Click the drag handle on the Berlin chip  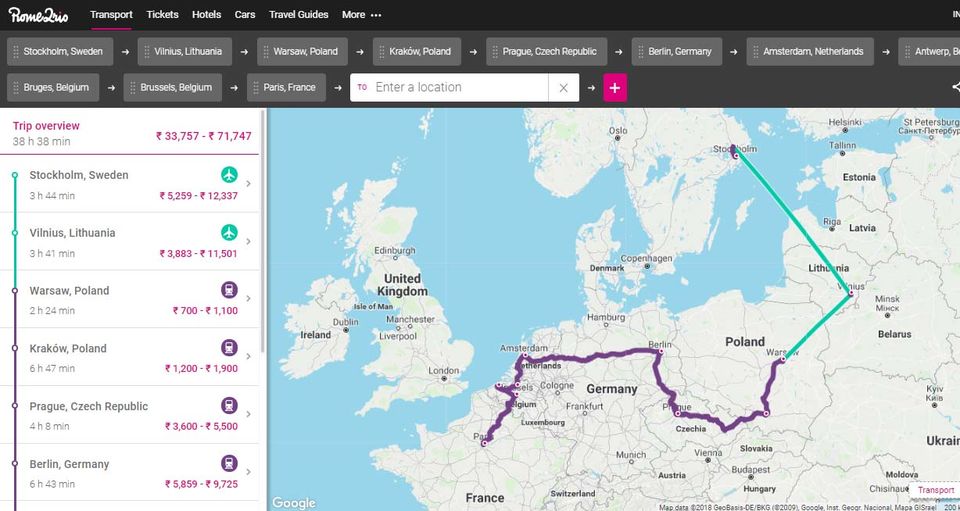tap(640, 51)
